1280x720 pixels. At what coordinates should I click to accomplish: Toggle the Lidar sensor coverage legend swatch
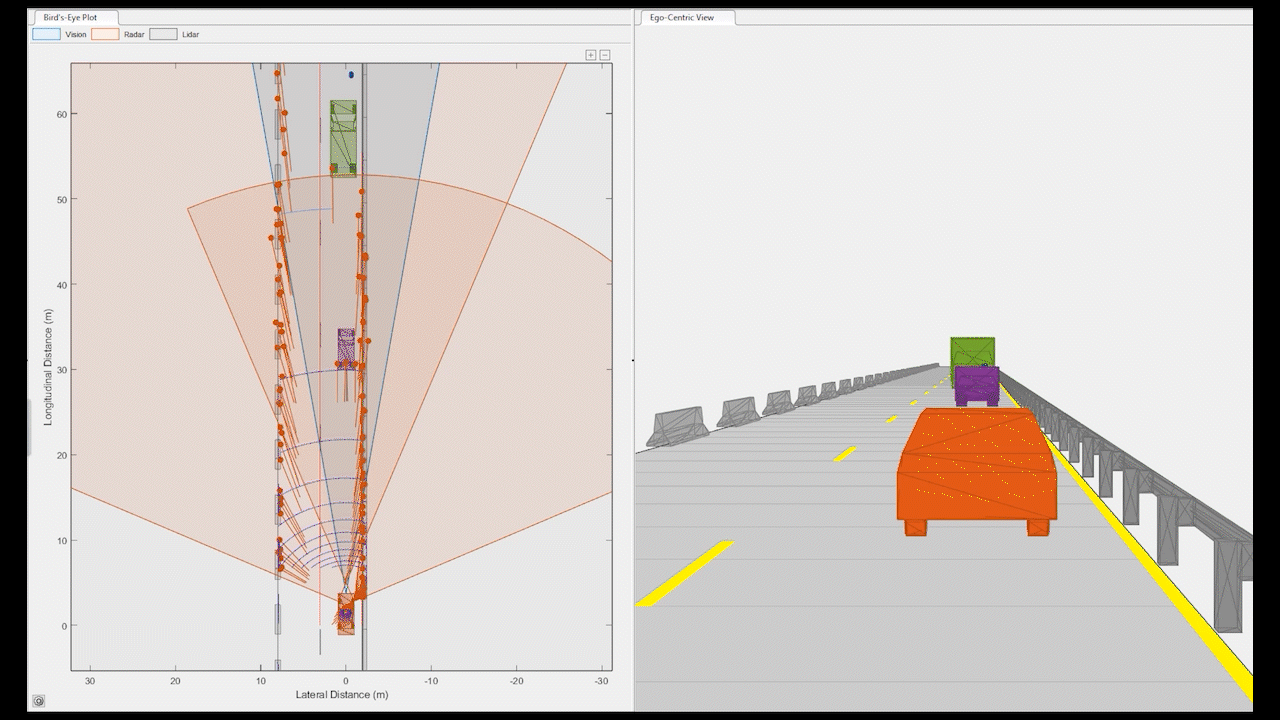pyautogui.click(x=163, y=34)
